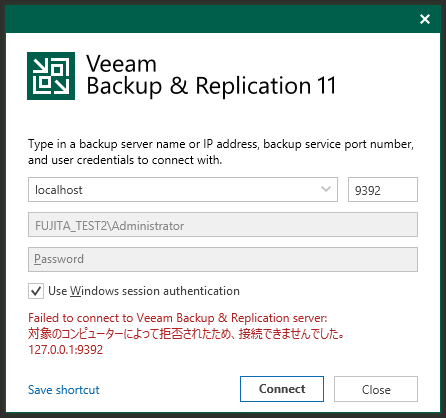Click the FUJITA_TEST2\Administrator username field
Image resolution: width=446 pixels, height=418 pixels.
[223, 225]
